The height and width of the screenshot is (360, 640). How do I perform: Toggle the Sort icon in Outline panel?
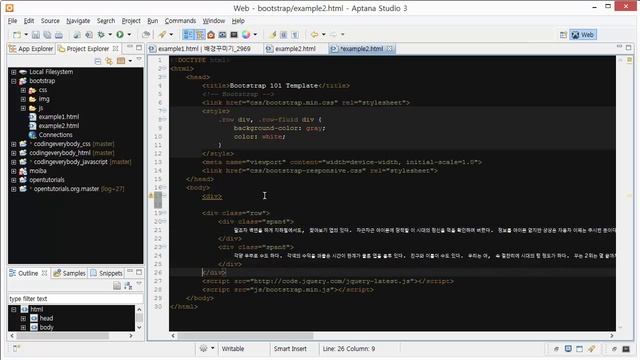pyautogui.click(x=128, y=286)
